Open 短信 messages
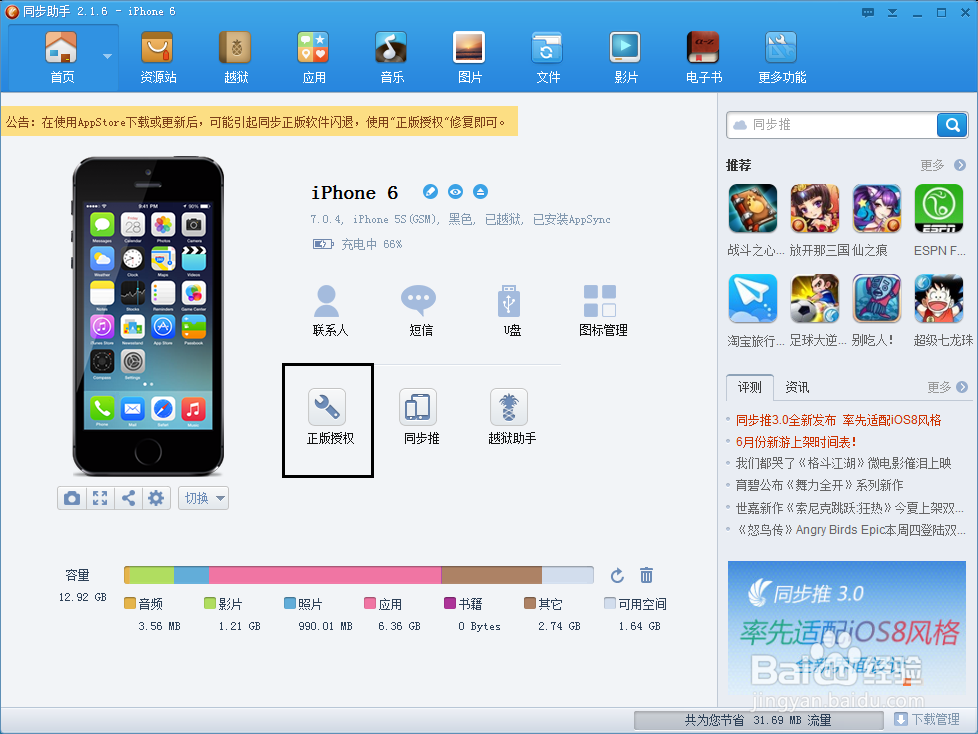This screenshot has width=978, height=734. tap(420, 311)
